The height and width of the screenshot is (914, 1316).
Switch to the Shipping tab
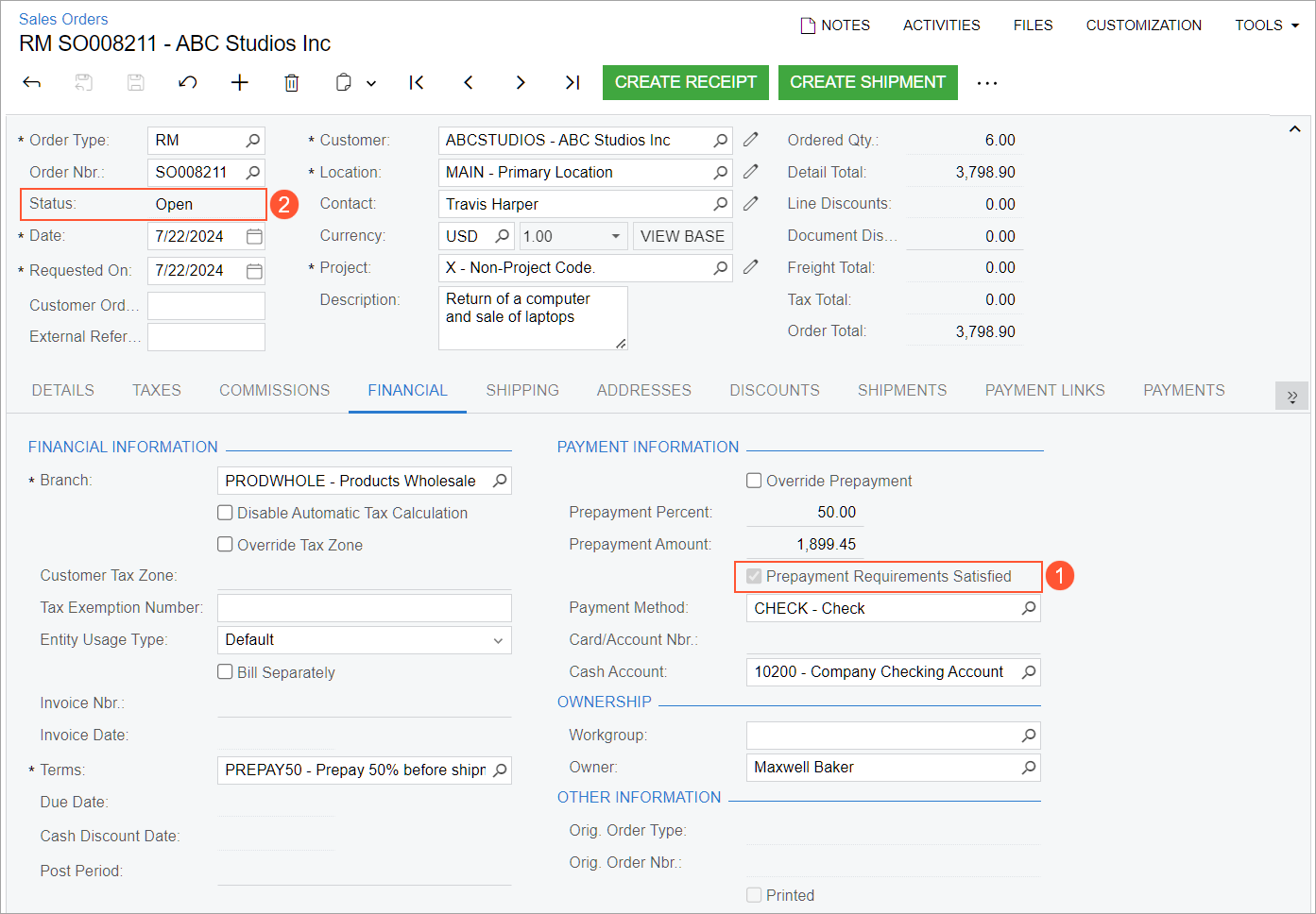522,391
